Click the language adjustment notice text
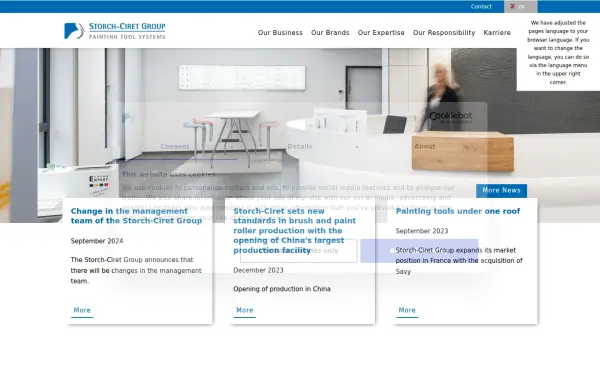This screenshot has height=375, width=600. coord(558,52)
